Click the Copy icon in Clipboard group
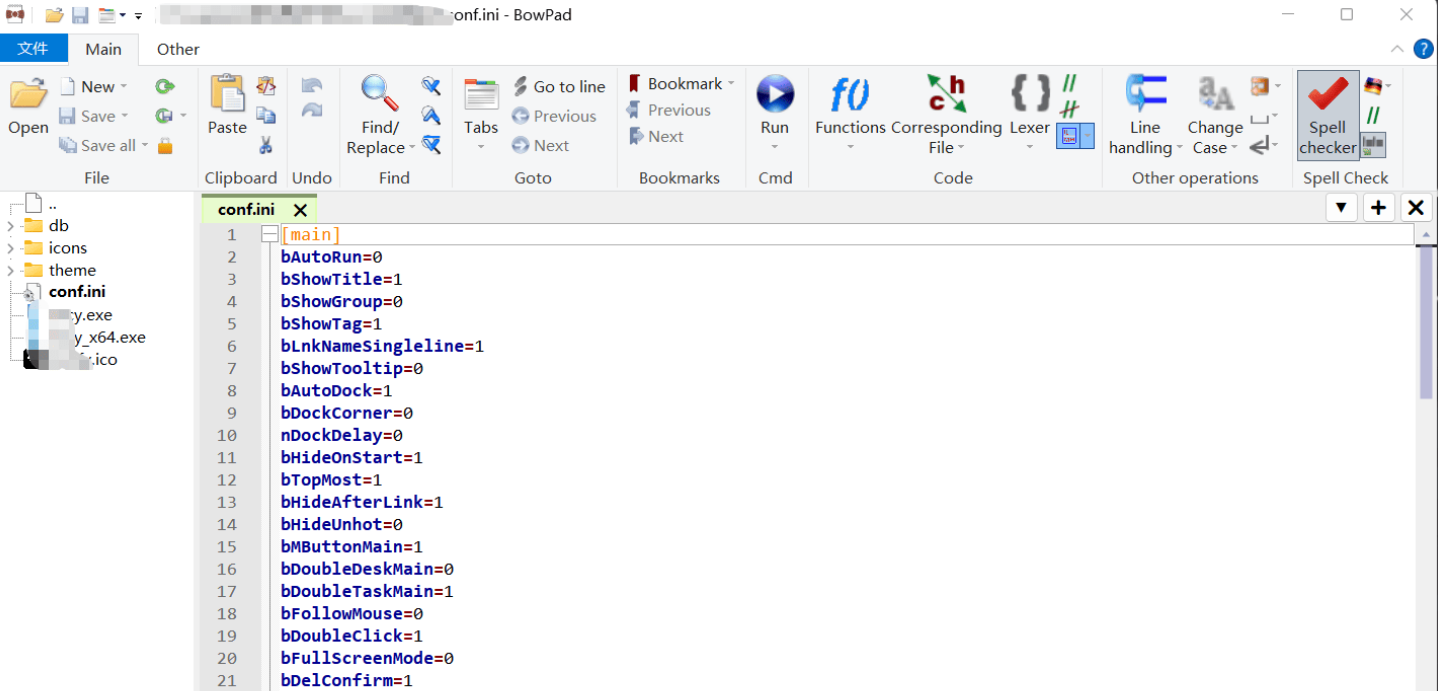1438x691 pixels. (x=266, y=116)
